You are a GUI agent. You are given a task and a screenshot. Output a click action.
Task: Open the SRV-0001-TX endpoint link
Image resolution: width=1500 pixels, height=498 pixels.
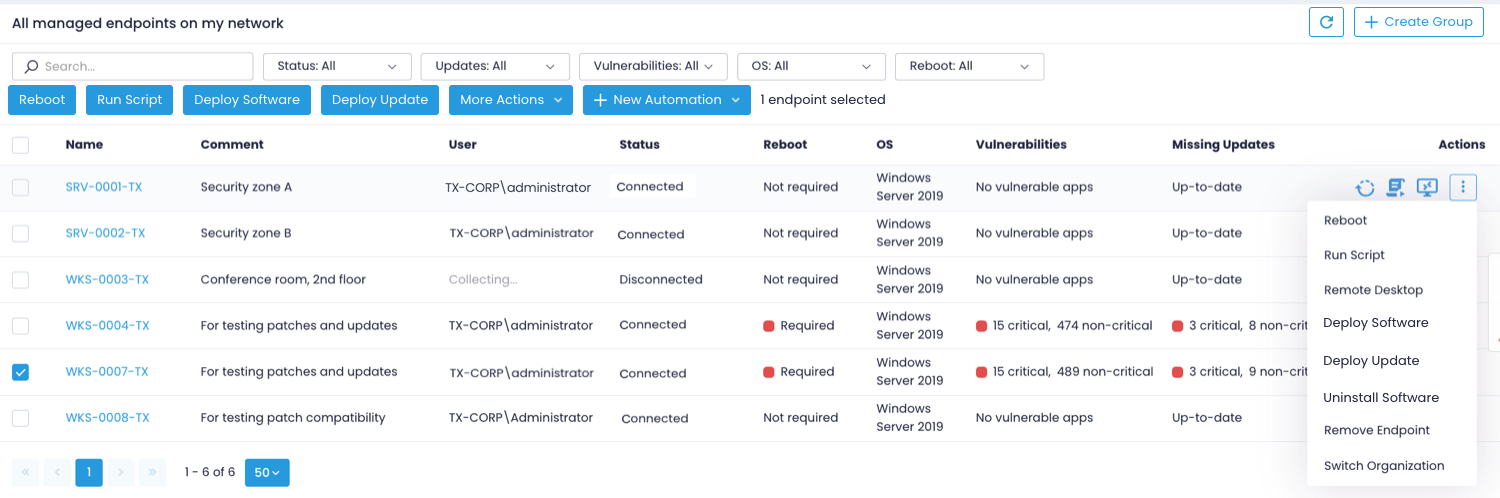click(x=104, y=187)
